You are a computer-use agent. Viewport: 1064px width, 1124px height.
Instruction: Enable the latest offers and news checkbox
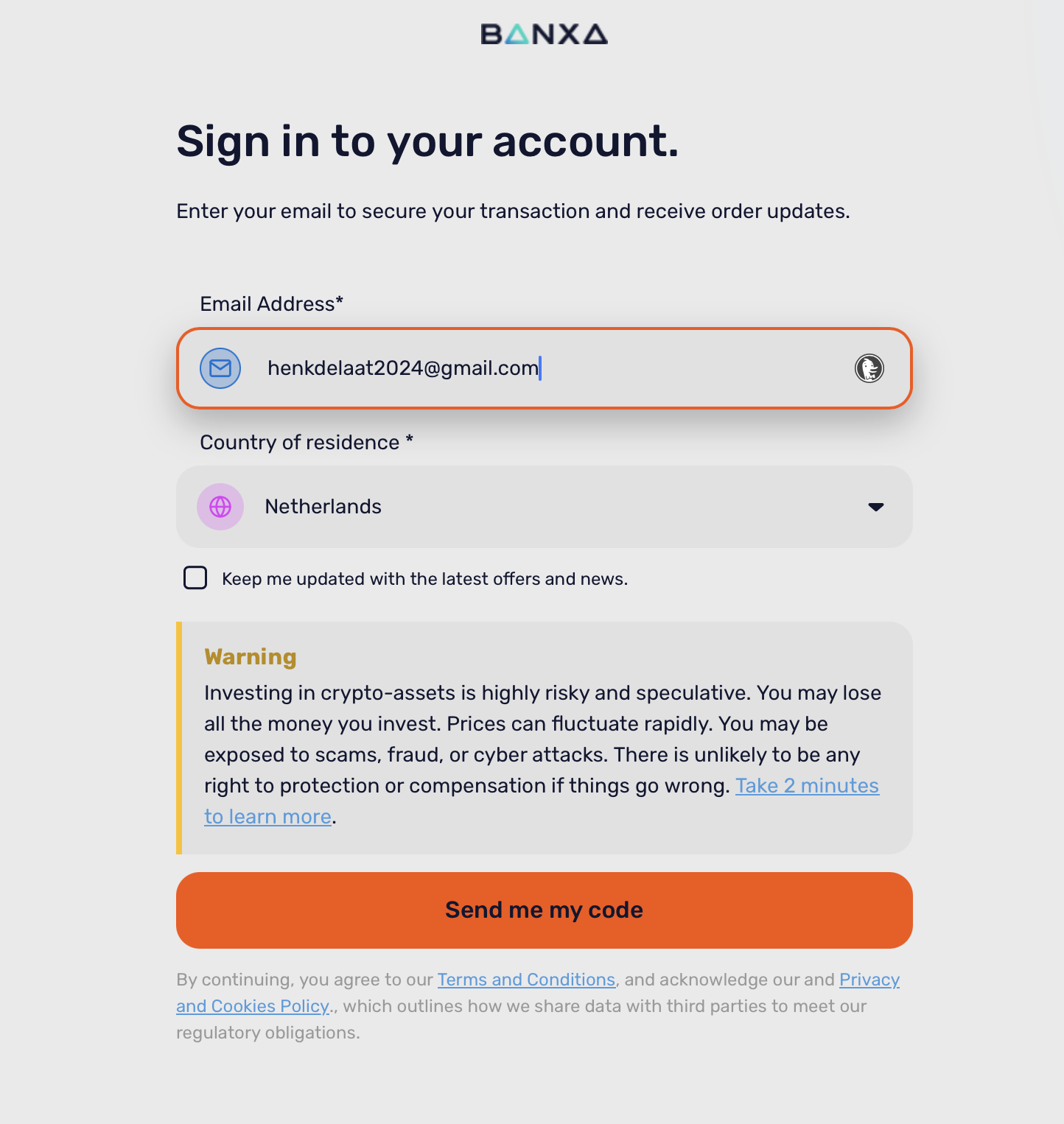[x=195, y=578]
